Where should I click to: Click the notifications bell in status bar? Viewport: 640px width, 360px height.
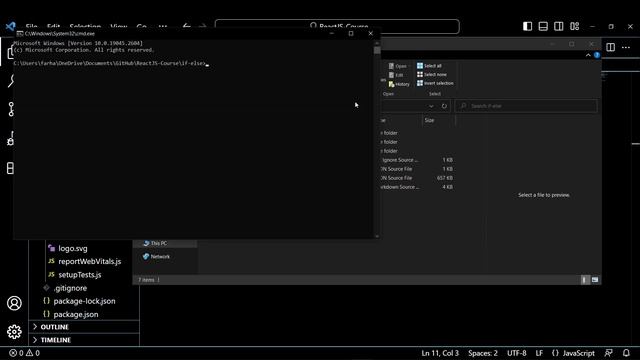(627, 353)
